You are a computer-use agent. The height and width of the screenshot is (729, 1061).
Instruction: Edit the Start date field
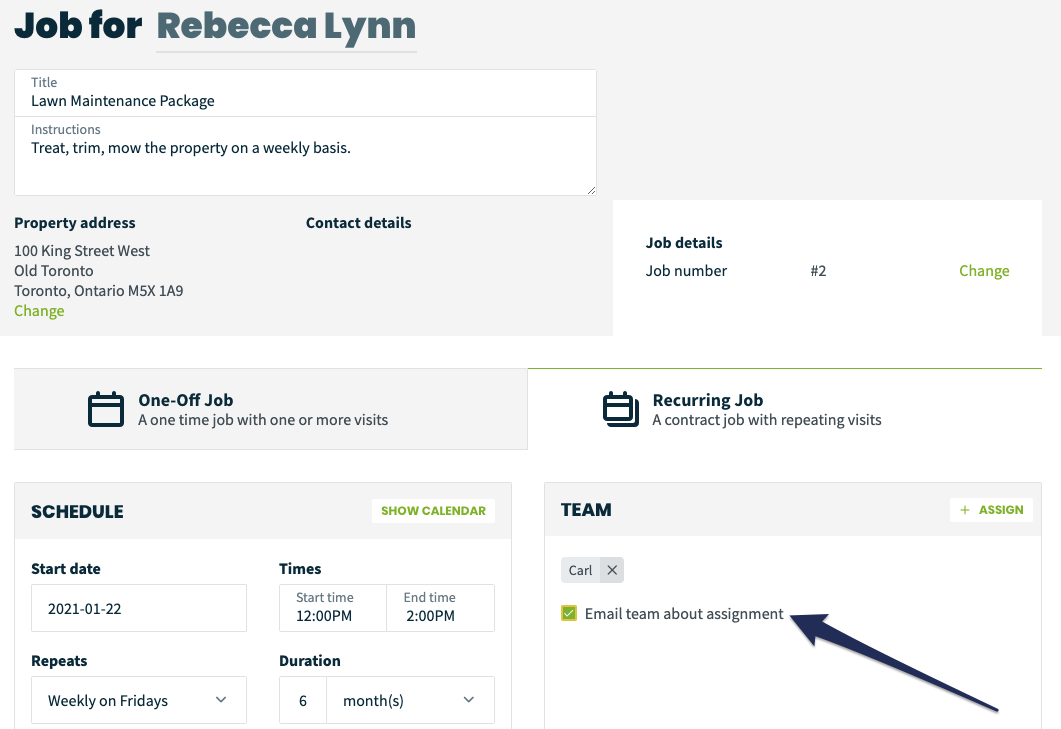click(x=138, y=607)
